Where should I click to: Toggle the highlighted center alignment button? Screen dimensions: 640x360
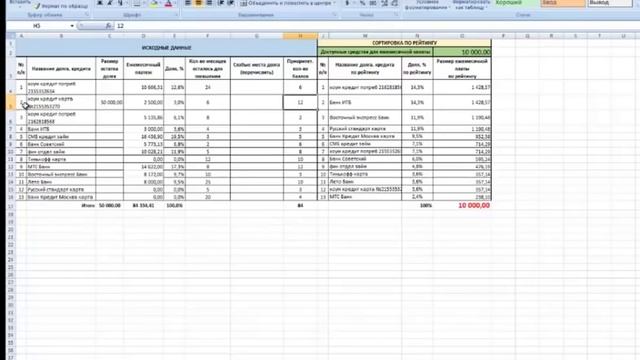198,3
